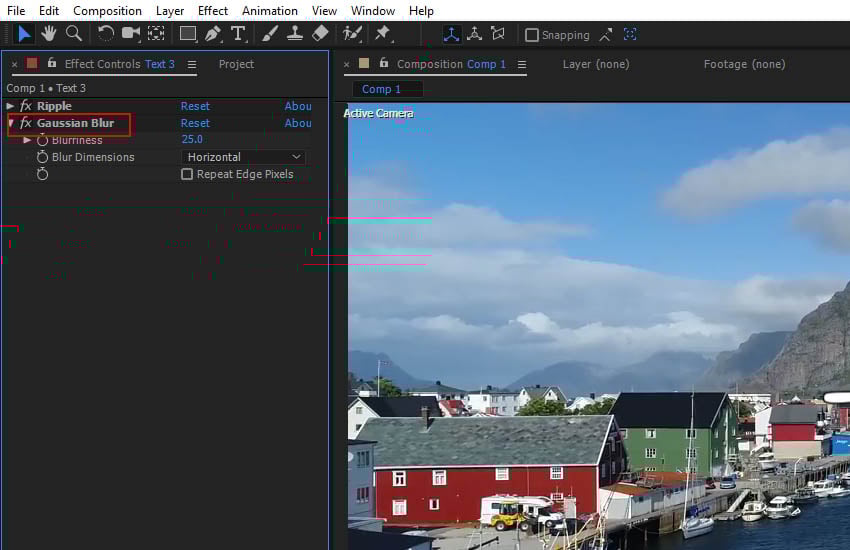
Task: Toggle the Snapping checkbox
Action: 532,35
